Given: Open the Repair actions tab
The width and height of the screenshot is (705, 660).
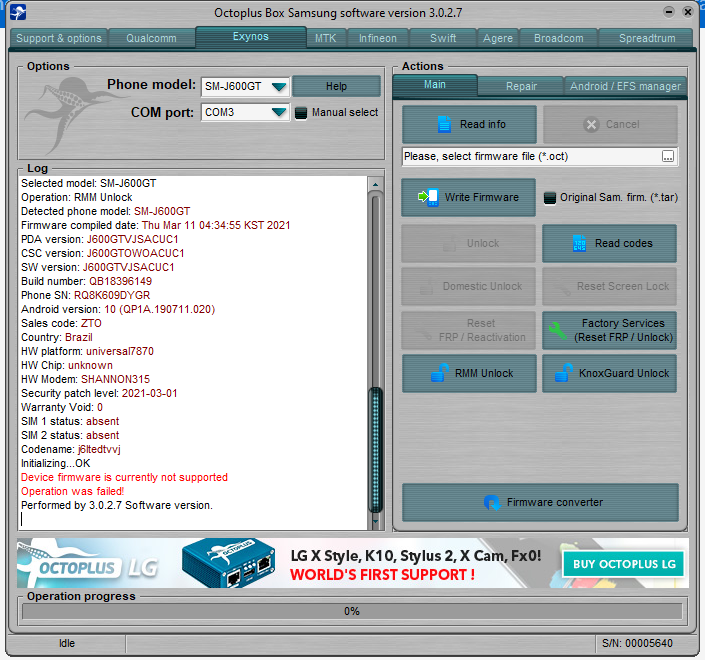Looking at the screenshot, I should tap(521, 86).
